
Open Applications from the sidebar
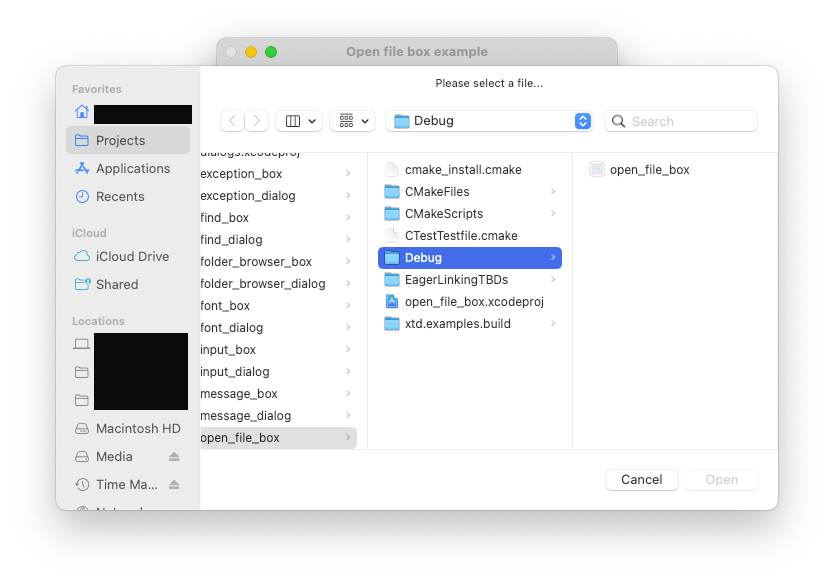coord(132,168)
